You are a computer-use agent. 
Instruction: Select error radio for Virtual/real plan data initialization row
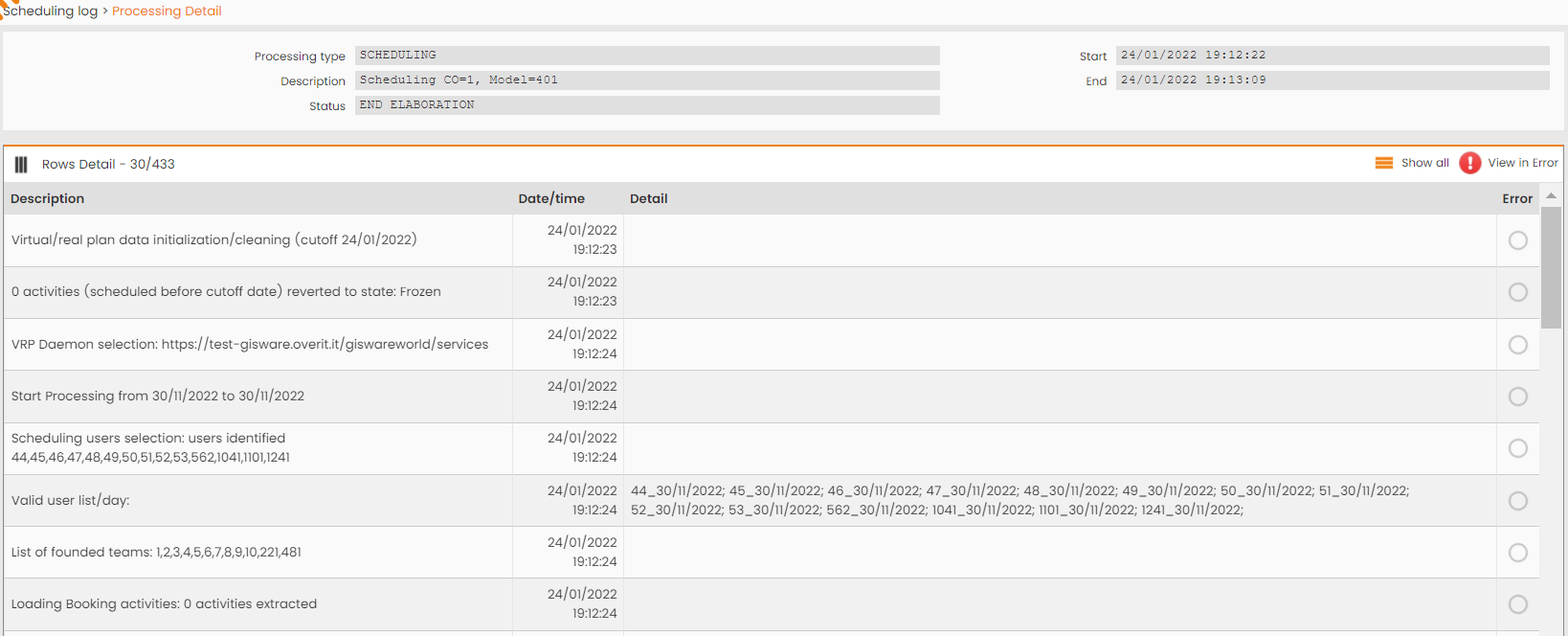[1518, 240]
